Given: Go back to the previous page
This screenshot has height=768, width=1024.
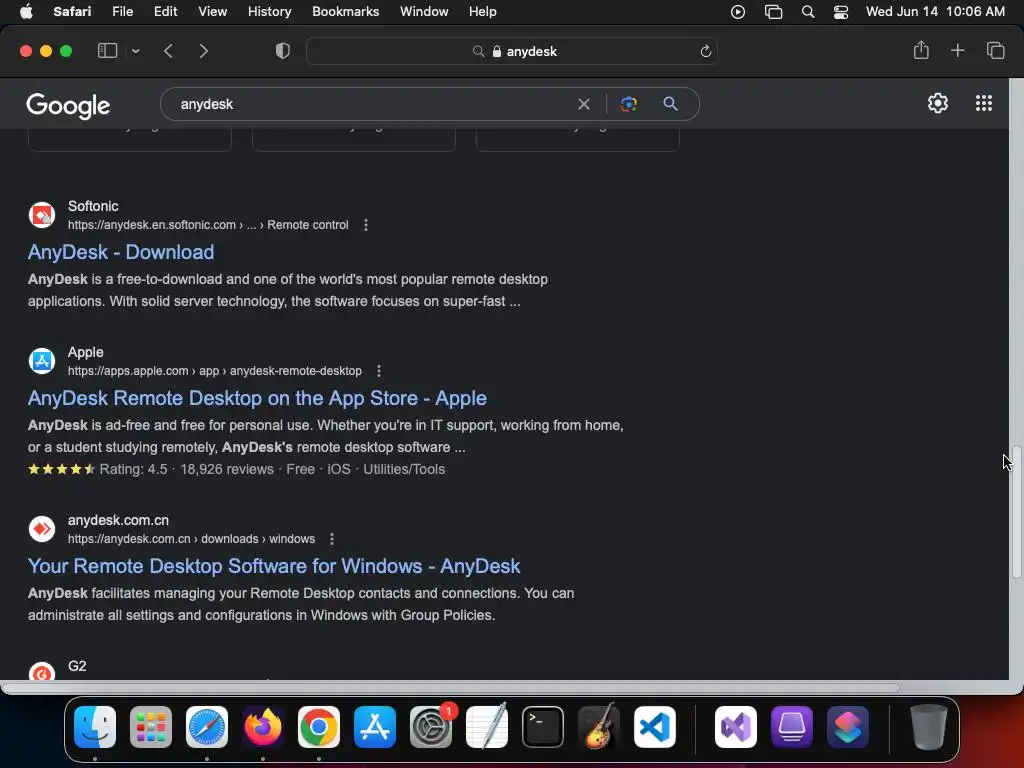Looking at the screenshot, I should tap(168, 51).
